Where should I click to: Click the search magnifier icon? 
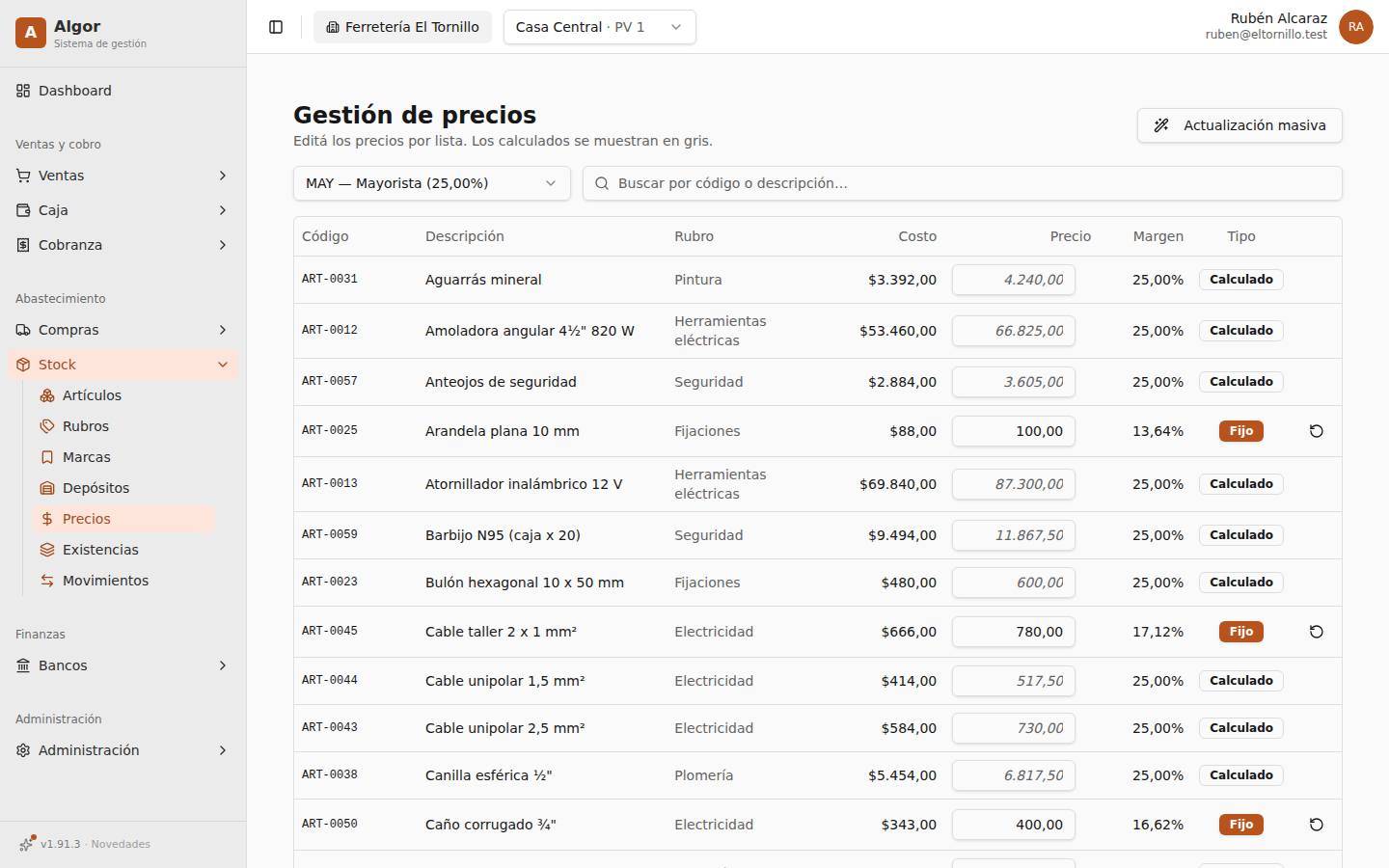(602, 183)
